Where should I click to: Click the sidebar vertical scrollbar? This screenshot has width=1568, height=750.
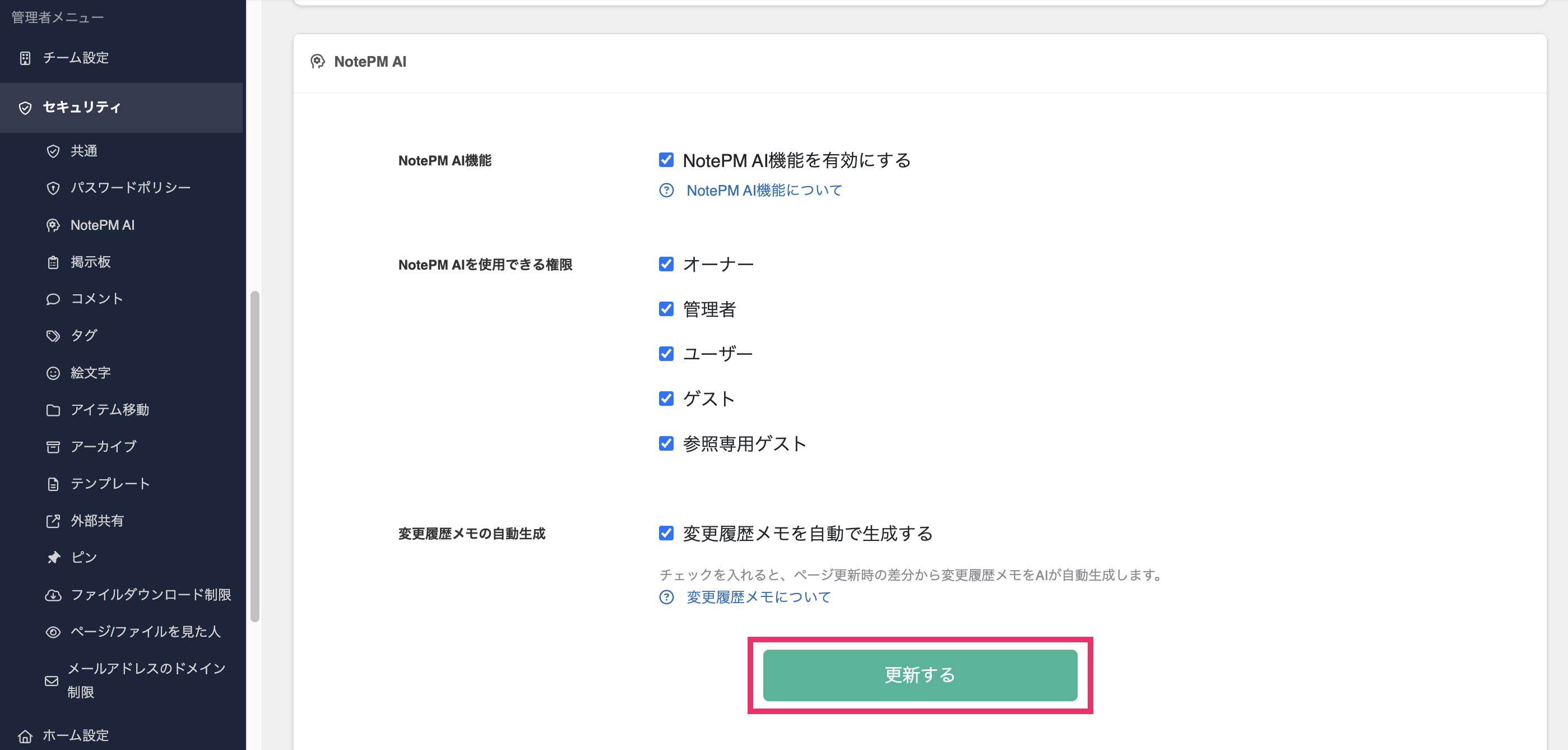point(255,457)
